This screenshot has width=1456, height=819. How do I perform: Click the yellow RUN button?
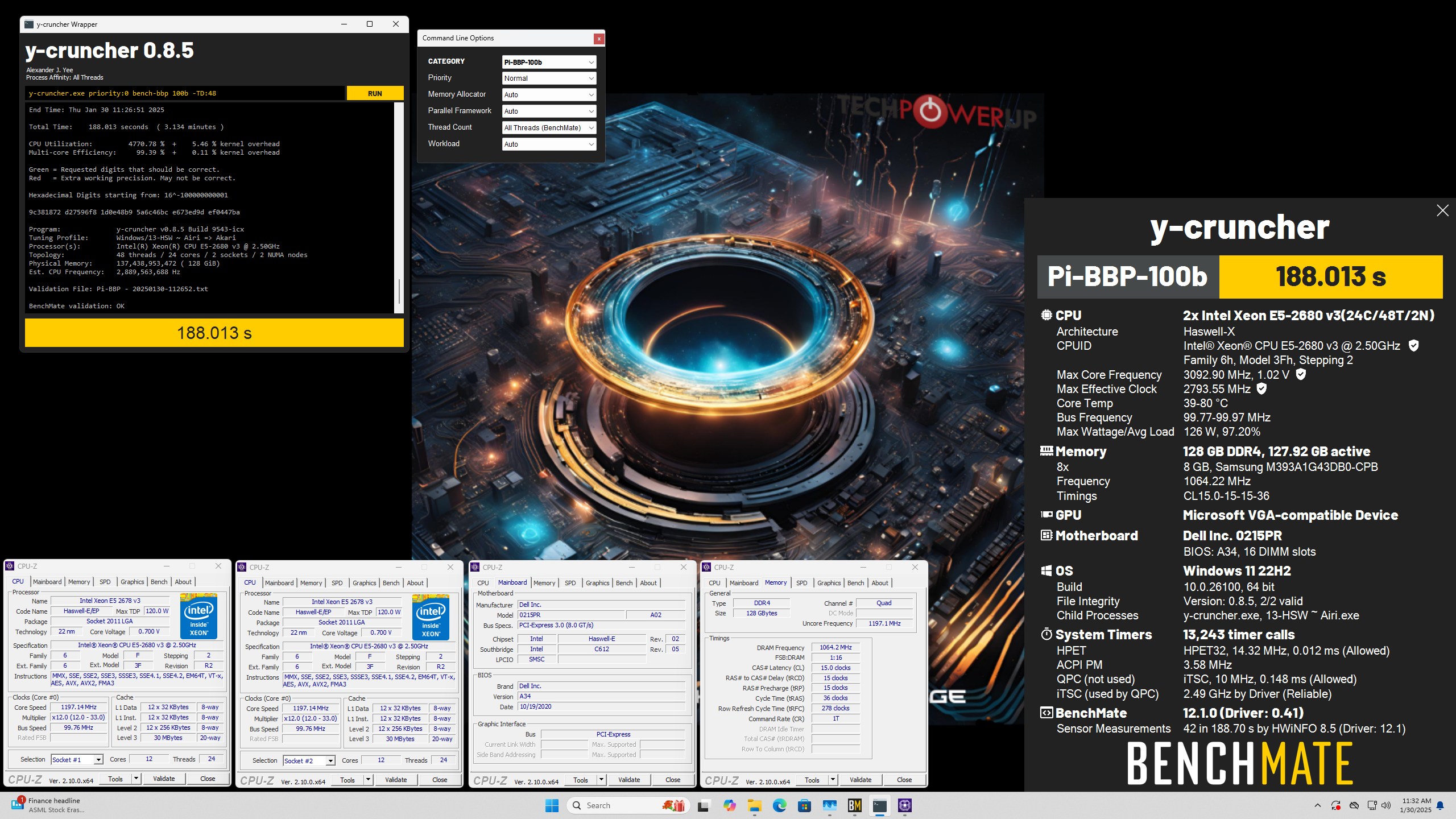pos(375,93)
